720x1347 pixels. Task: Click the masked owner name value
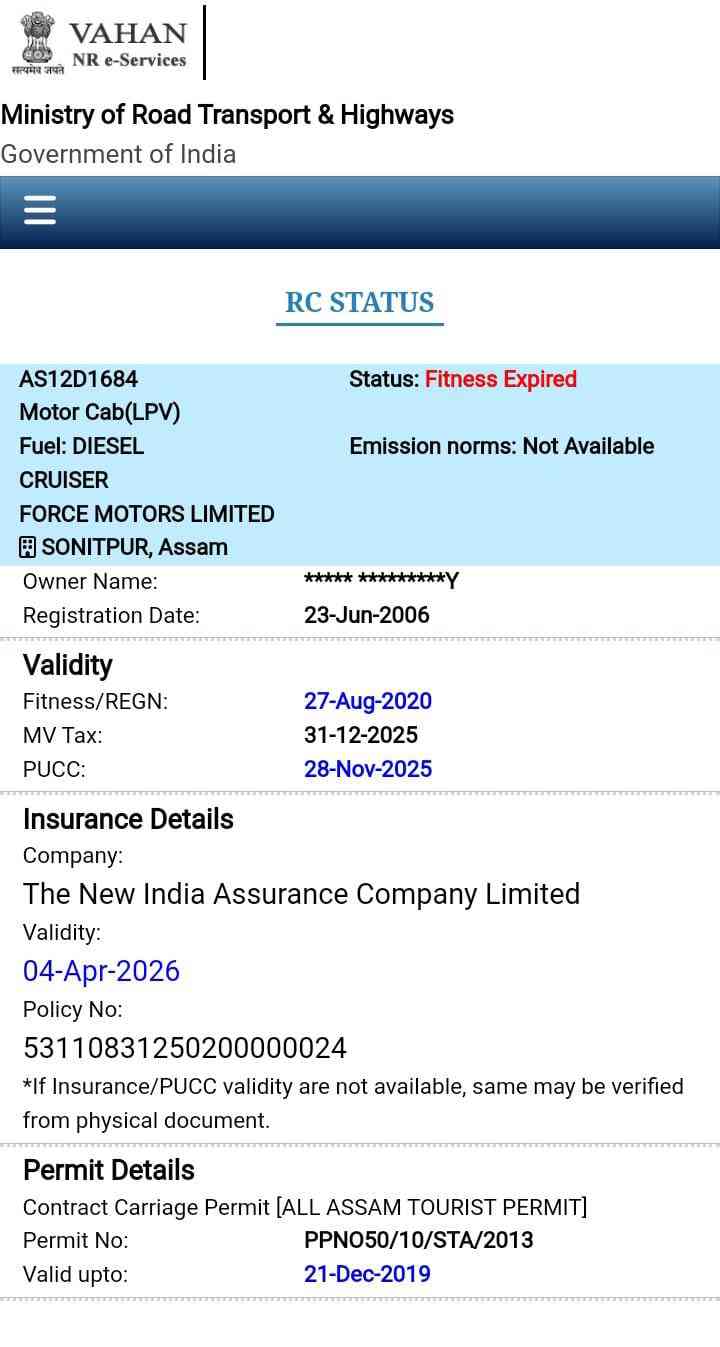(x=380, y=581)
